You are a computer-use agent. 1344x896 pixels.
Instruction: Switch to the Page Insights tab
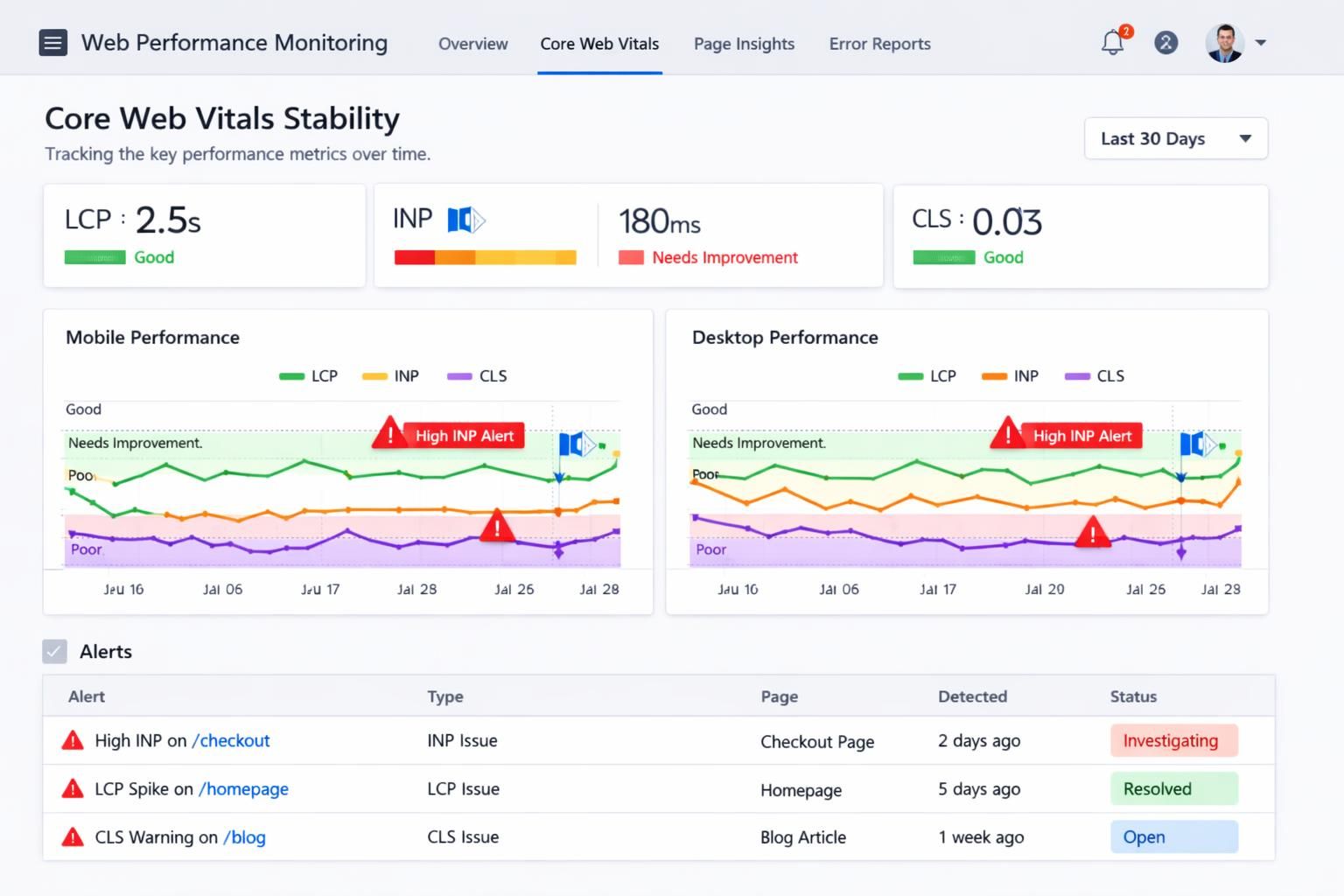coord(744,44)
